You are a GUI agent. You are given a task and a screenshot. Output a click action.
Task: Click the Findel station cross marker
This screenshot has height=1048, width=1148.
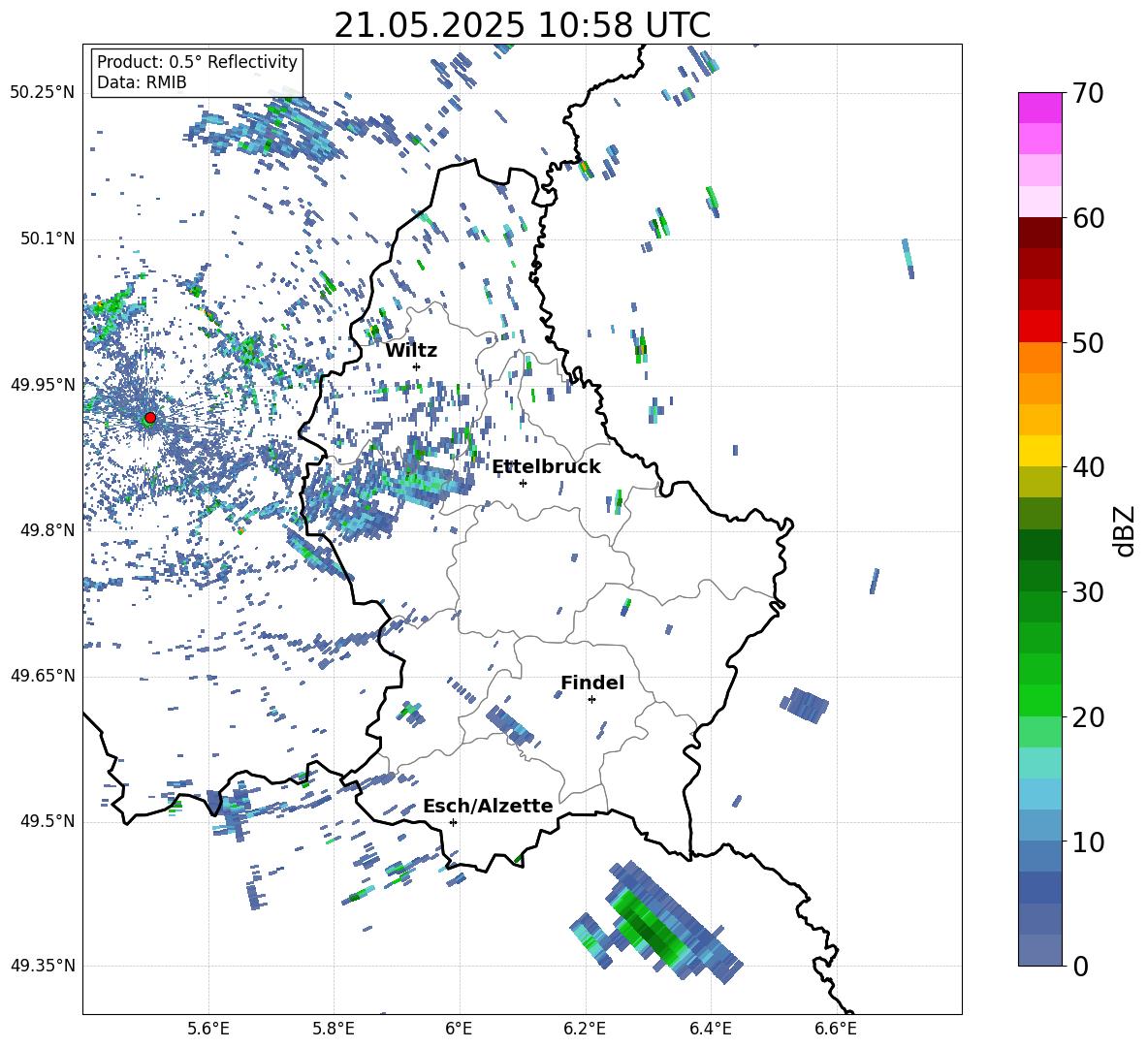[591, 700]
